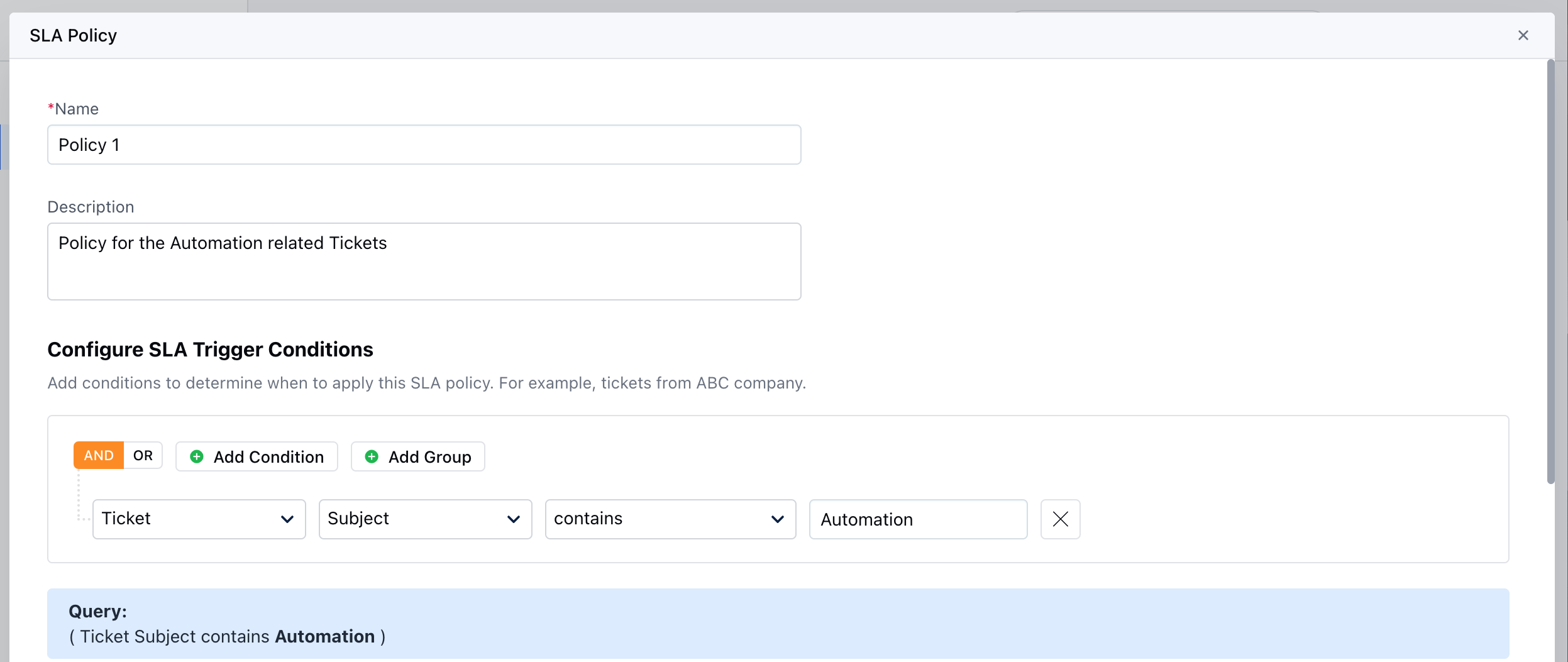Click into the Description text area
Viewport: 1568px width, 662px height.
click(424, 262)
